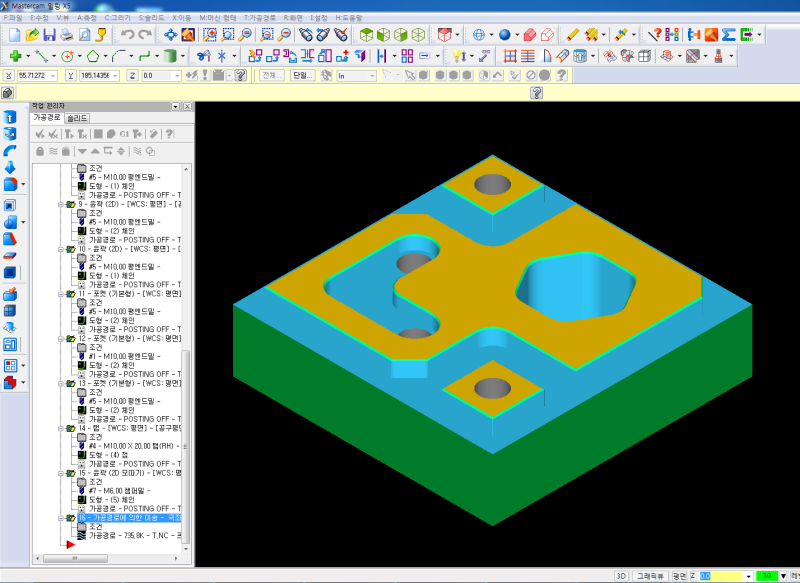Screen dimensions: 800x583
Task: Click the Save file icon
Action: pos(49,34)
